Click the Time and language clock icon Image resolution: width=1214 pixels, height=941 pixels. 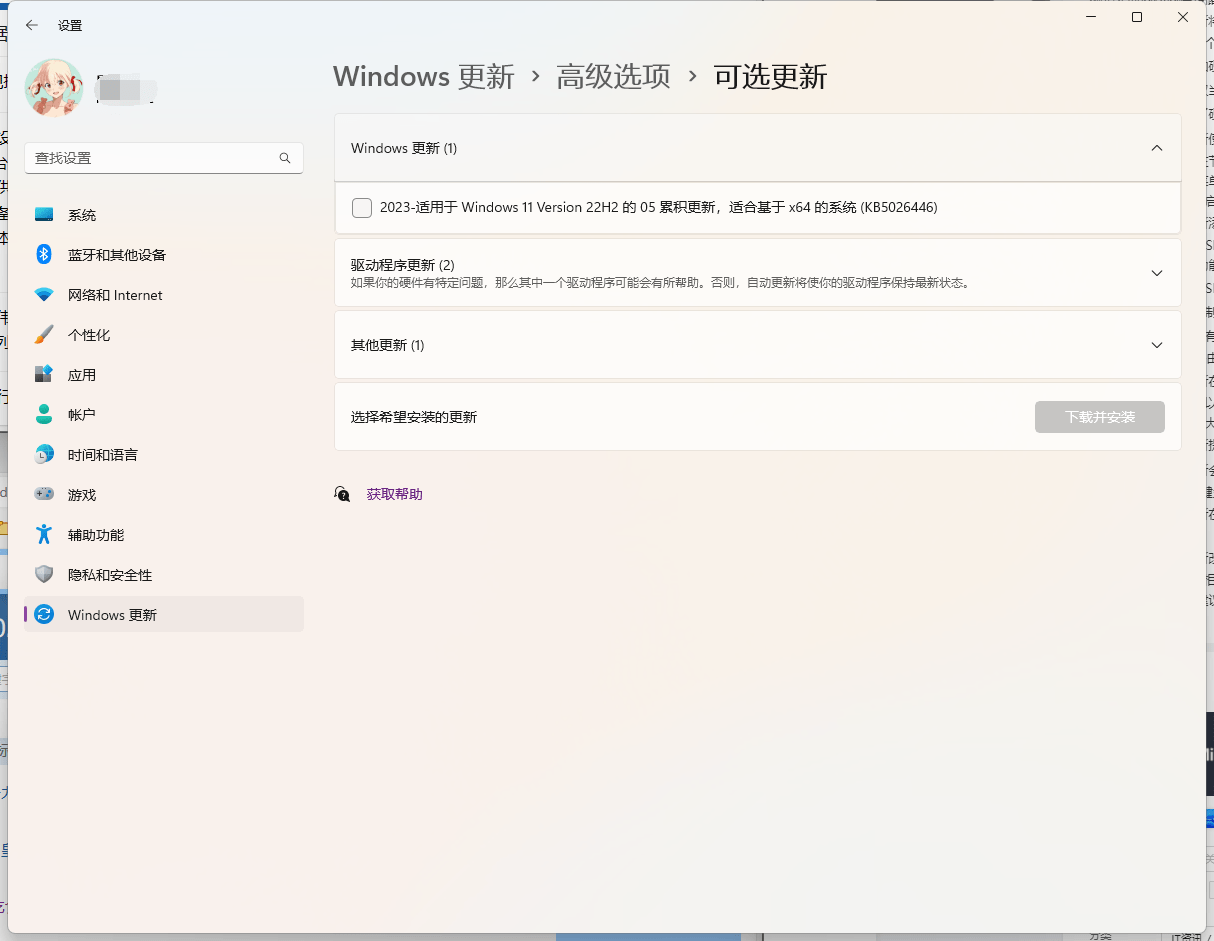(44, 455)
